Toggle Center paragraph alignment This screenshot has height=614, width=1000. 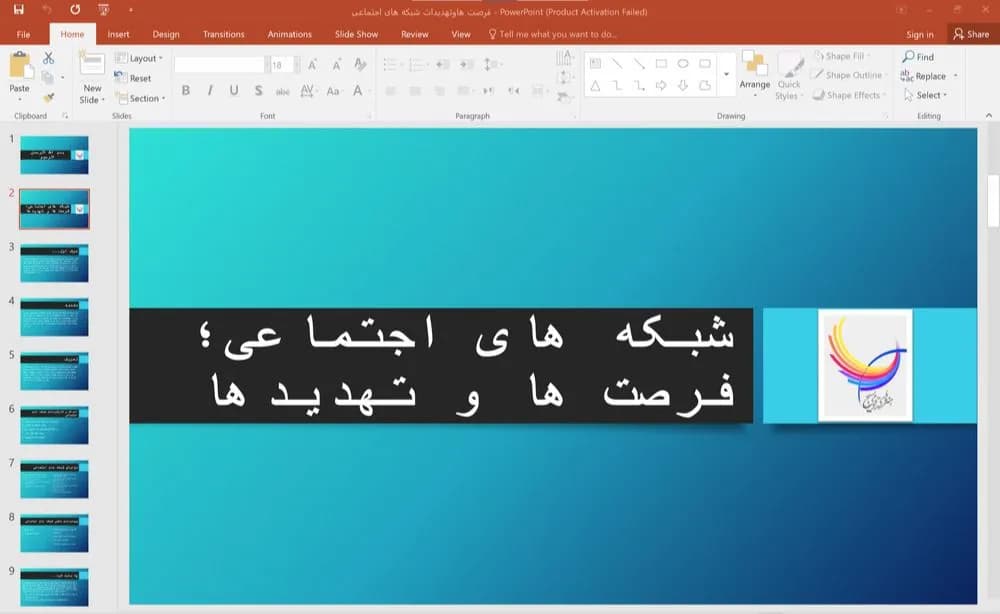pyautogui.click(x=415, y=91)
